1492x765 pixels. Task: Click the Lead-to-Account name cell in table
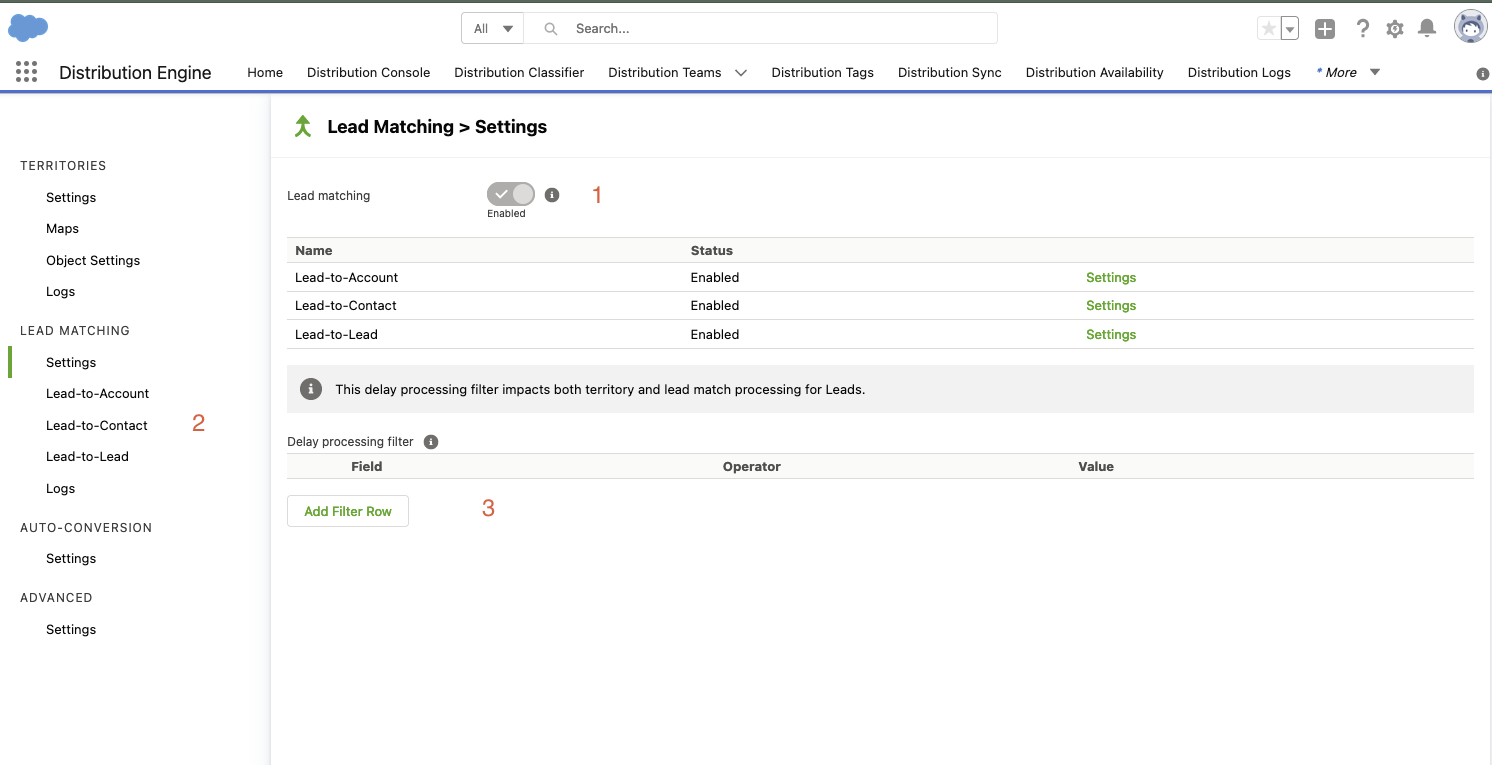pyautogui.click(x=347, y=278)
